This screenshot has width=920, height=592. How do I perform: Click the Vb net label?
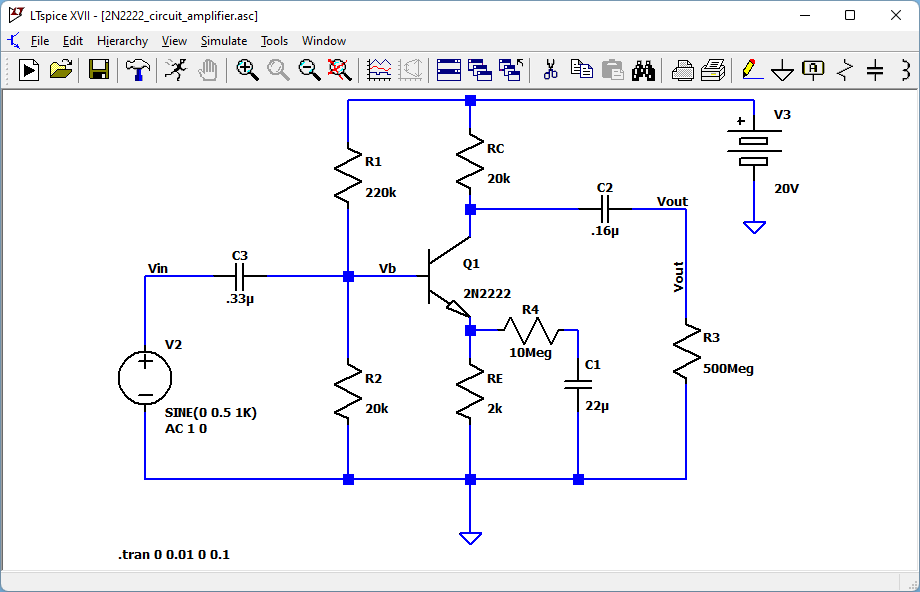tap(387, 268)
